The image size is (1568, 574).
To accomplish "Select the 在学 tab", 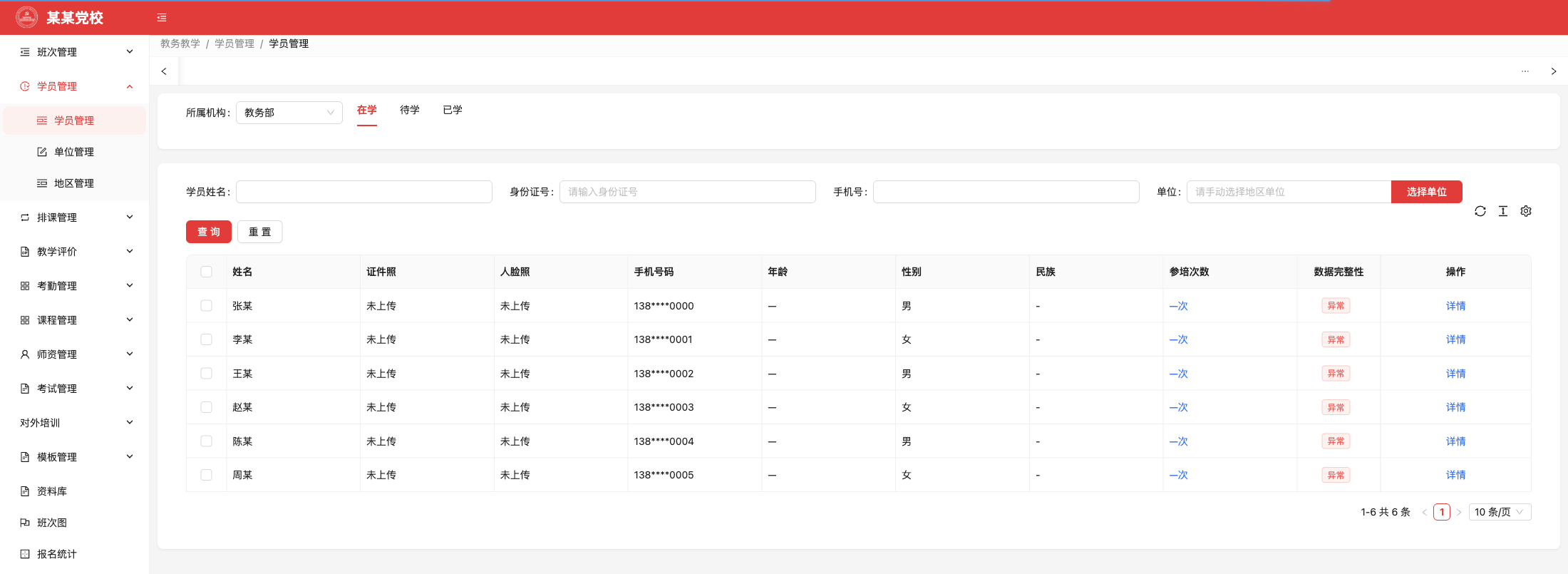I will coord(367,110).
